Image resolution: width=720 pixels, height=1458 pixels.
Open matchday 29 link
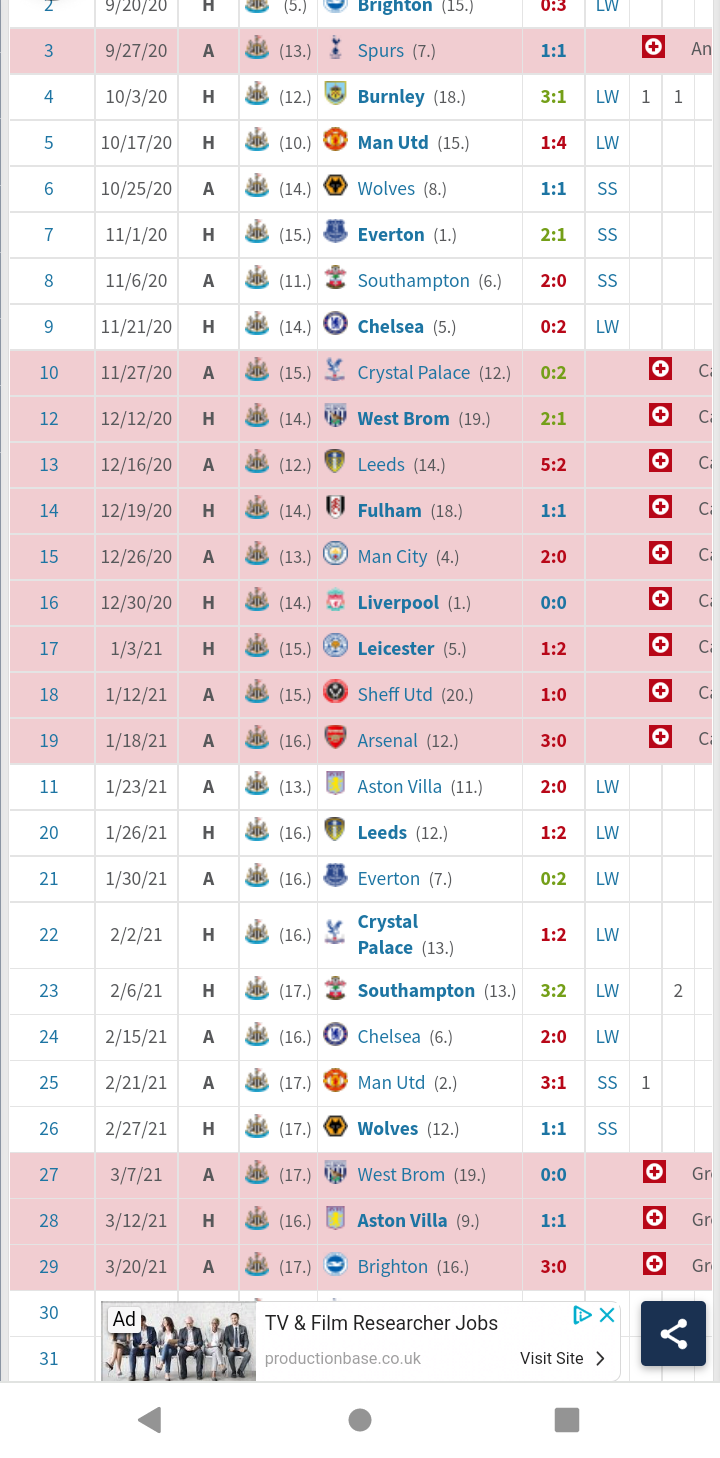49,1267
